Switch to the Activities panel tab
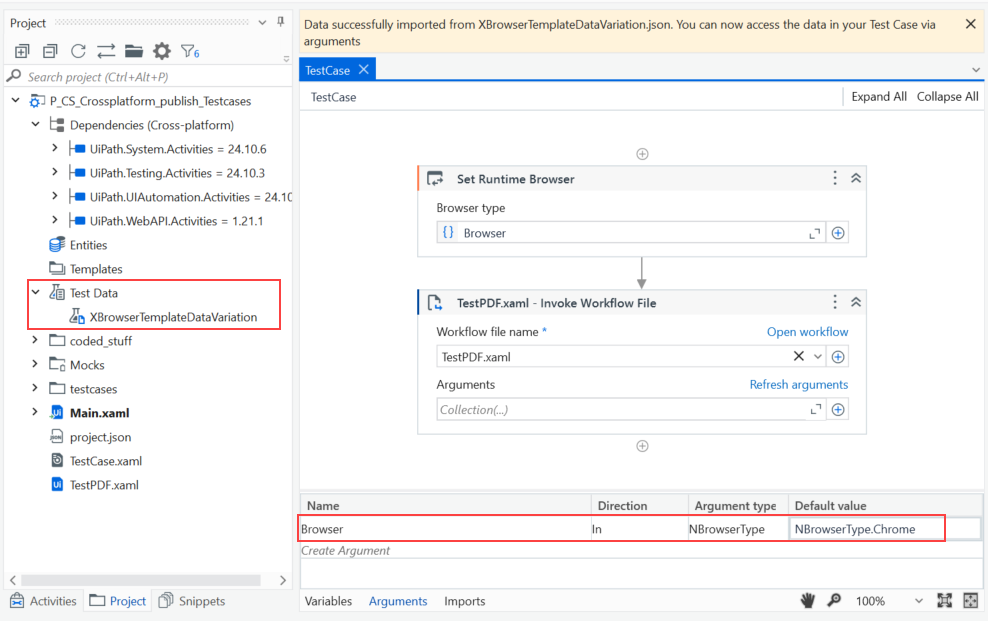Screen dimensions: 988x621 [x=43, y=601]
